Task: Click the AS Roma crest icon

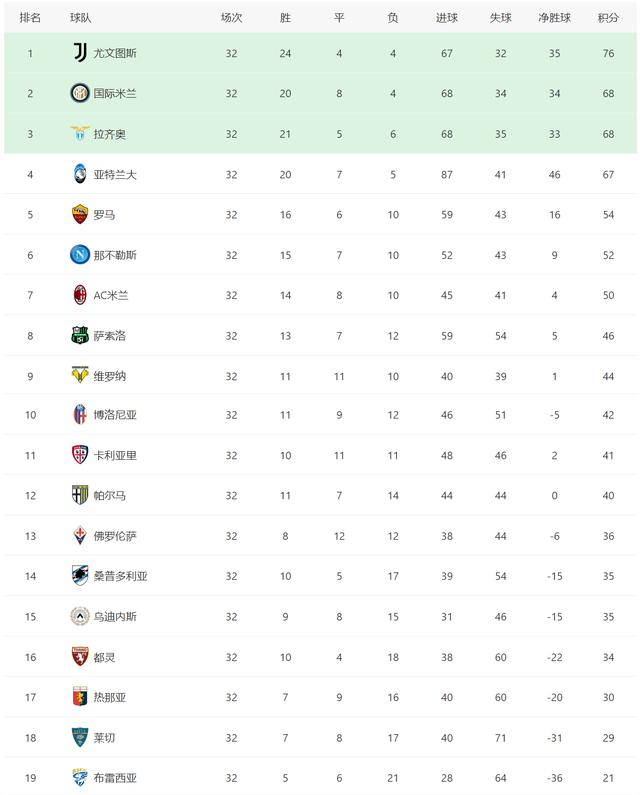Action: 80,214
